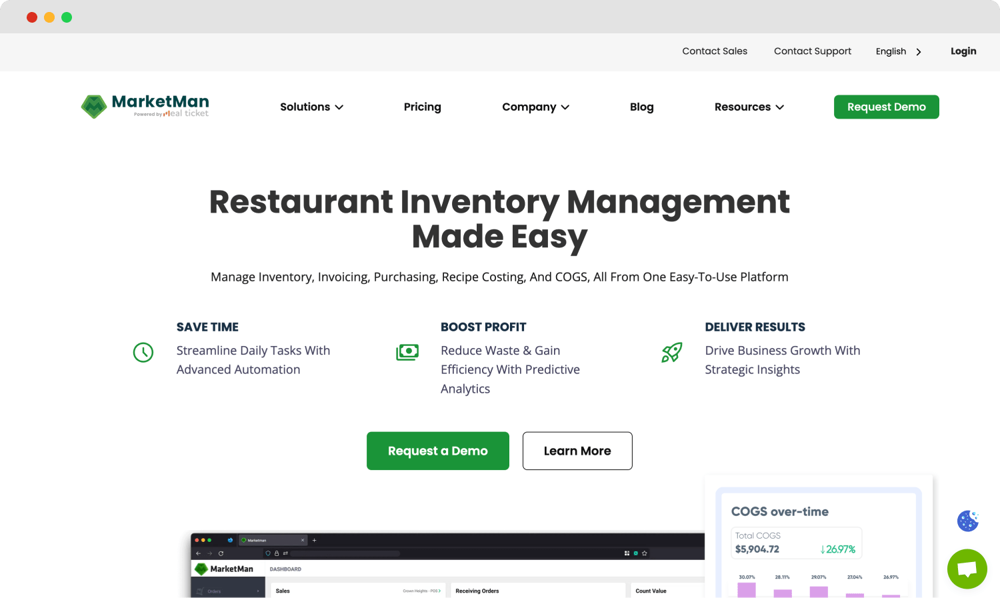This screenshot has width=1000, height=598.
Task: Click the green macOS traffic light button
Action: point(66,17)
